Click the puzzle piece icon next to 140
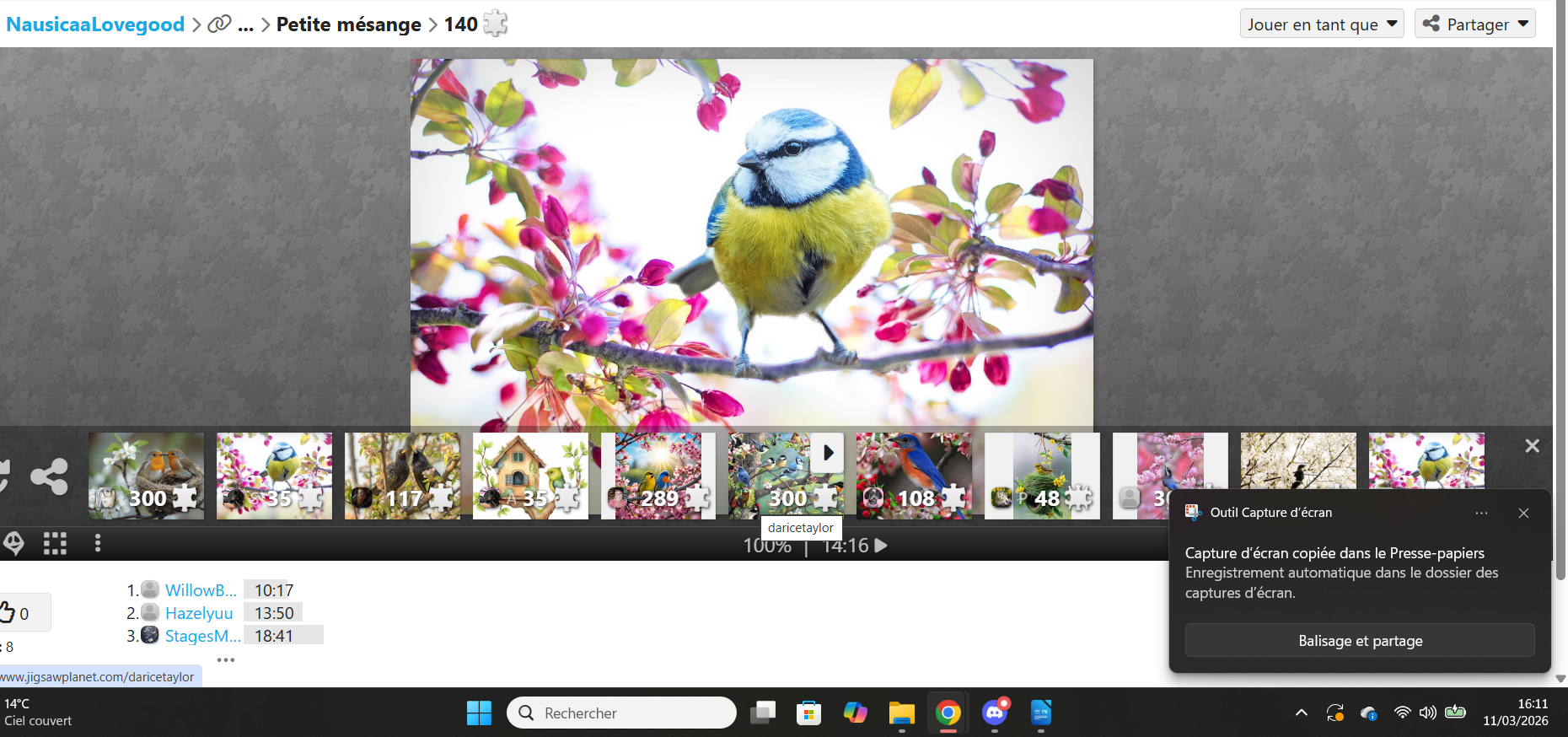Screen dimensions: 1568x737 pos(496,24)
